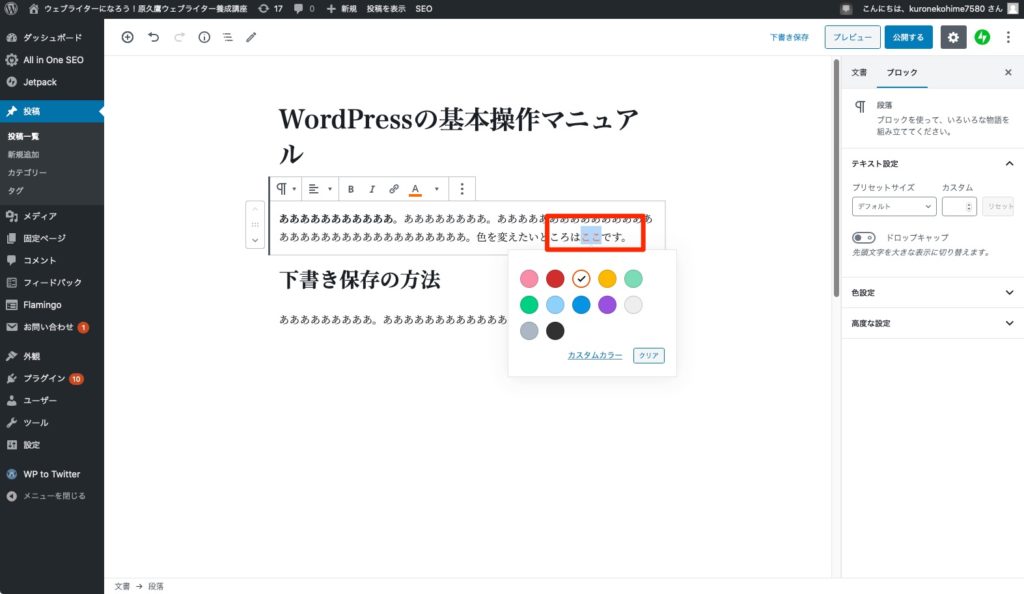This screenshot has width=1024, height=594.
Task: Open Dashboard in the sidebar menu
Action: tap(52, 38)
